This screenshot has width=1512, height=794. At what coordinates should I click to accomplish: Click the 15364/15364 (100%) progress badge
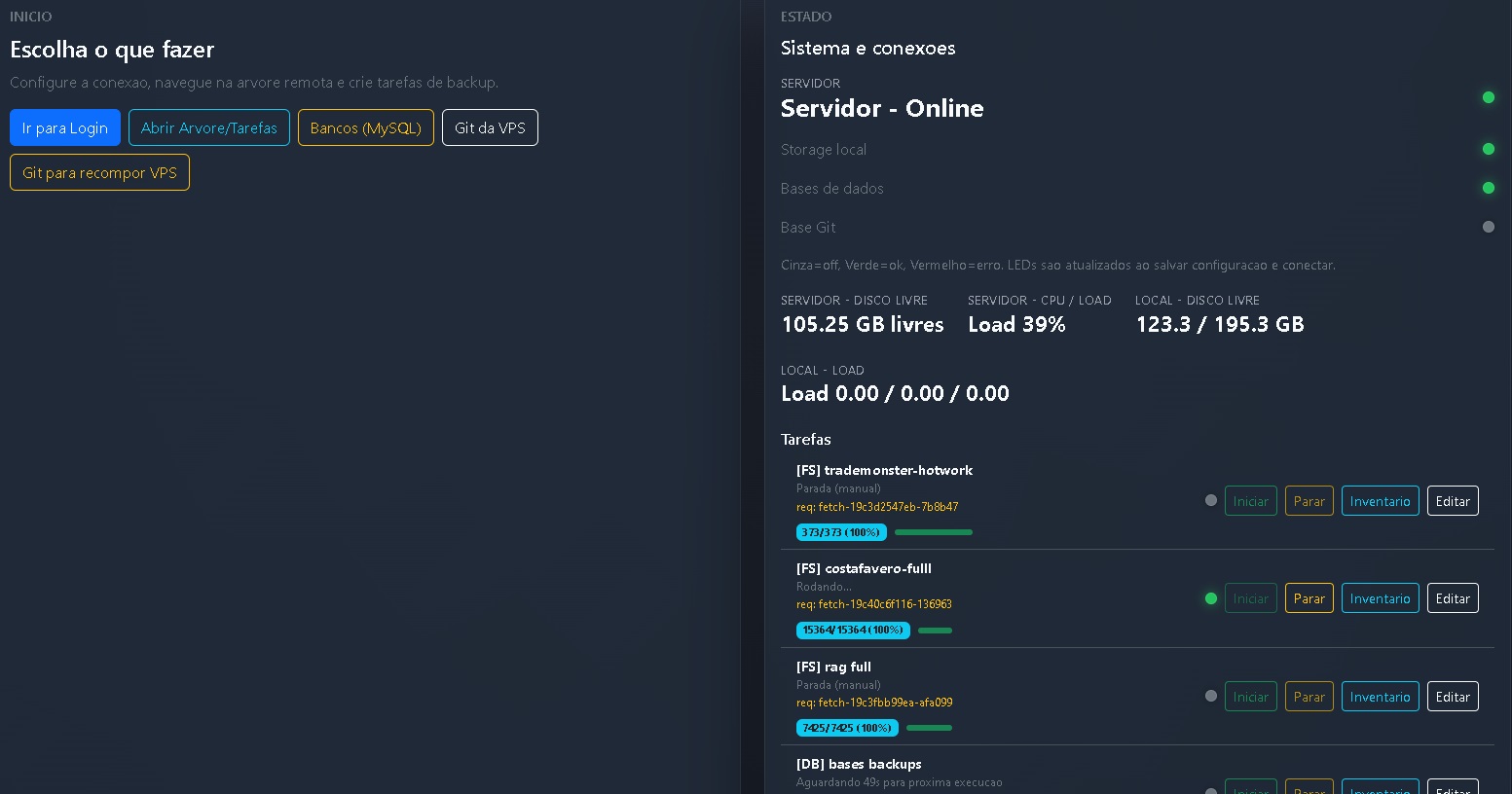click(852, 631)
